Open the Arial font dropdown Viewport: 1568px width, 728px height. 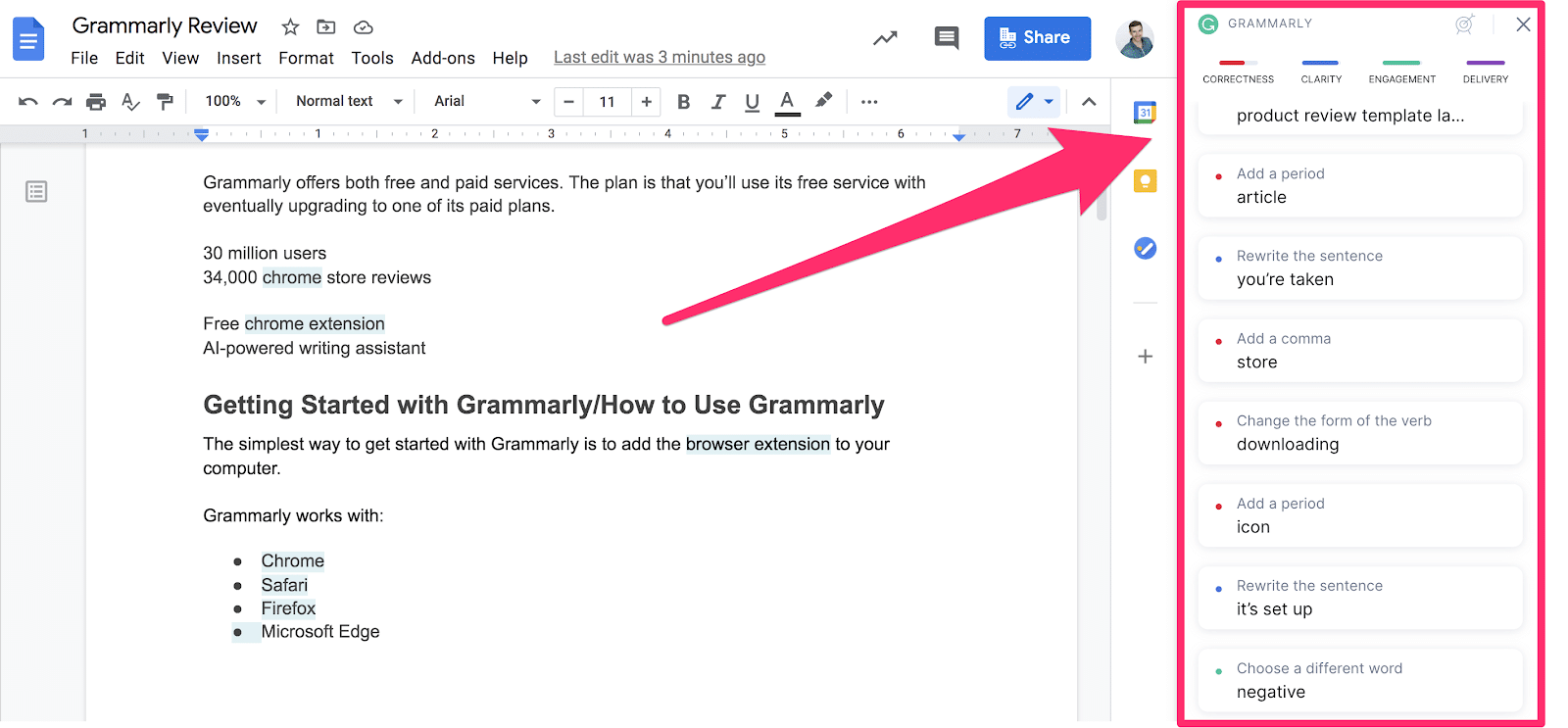coord(487,101)
